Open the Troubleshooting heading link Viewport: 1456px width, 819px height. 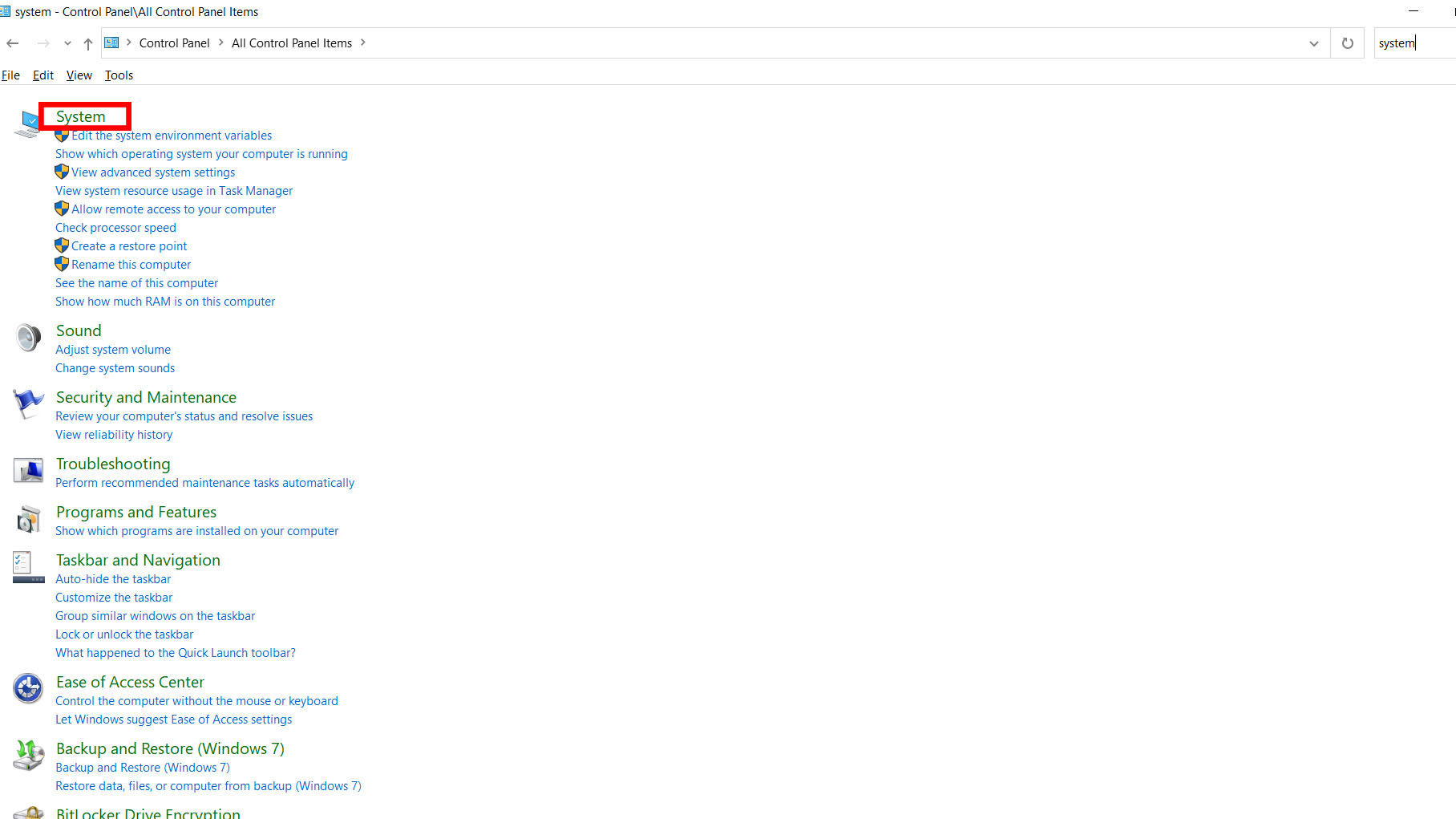[113, 464]
